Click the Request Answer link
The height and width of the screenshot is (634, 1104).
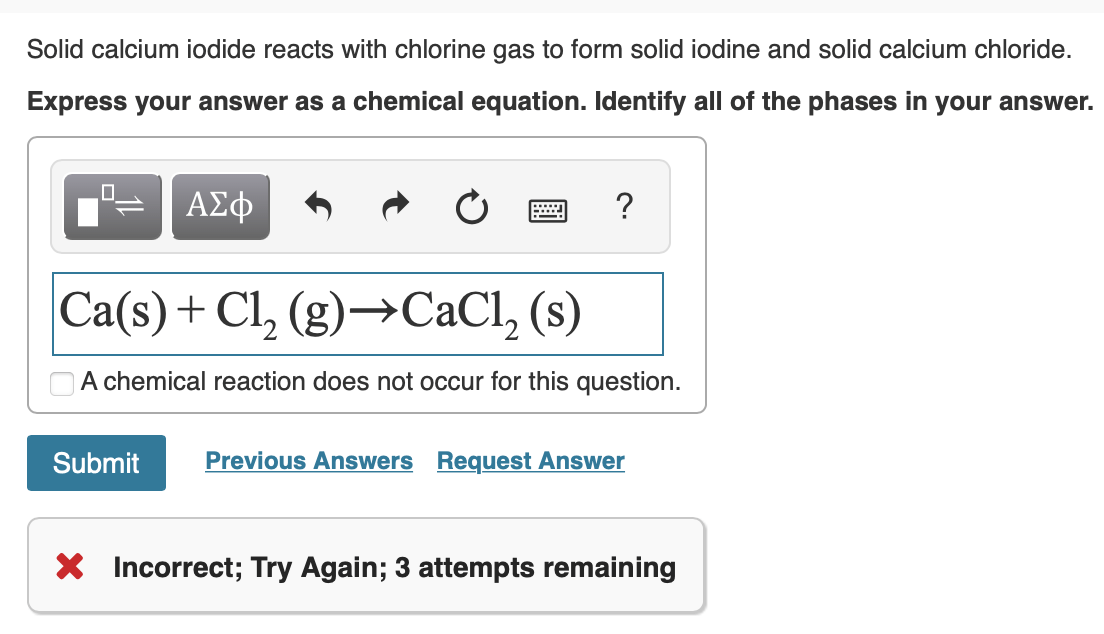[531, 461]
